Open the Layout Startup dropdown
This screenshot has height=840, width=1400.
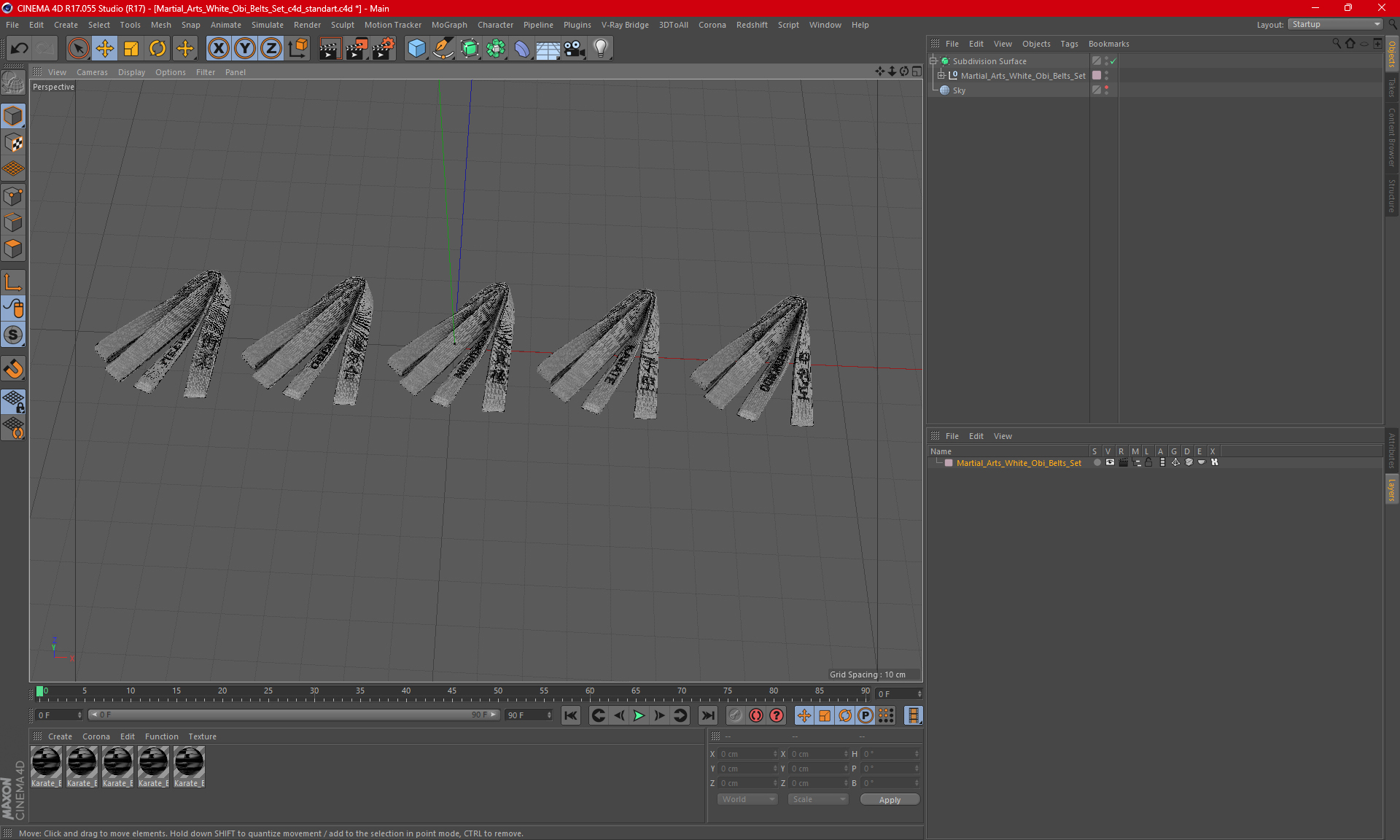point(1335,24)
